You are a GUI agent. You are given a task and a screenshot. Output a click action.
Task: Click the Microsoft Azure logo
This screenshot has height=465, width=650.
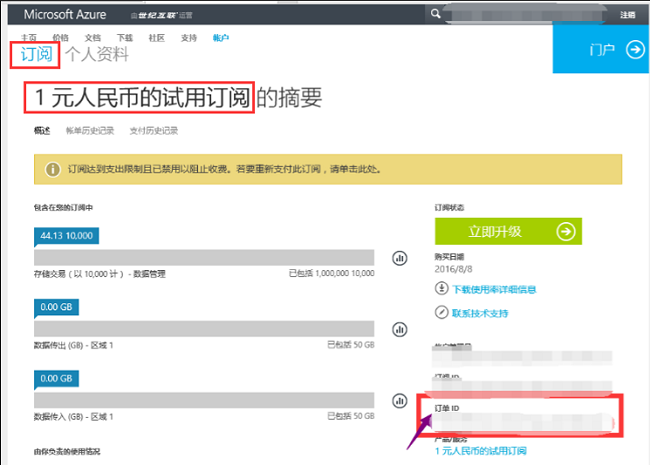65,15
